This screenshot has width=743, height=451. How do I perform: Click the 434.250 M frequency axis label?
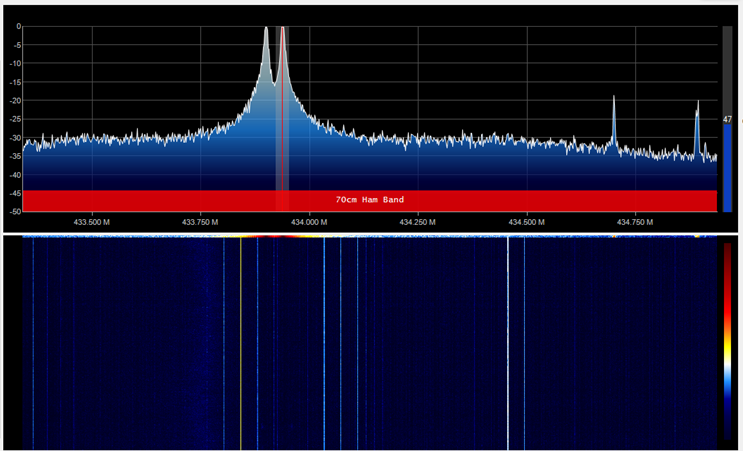click(x=417, y=222)
